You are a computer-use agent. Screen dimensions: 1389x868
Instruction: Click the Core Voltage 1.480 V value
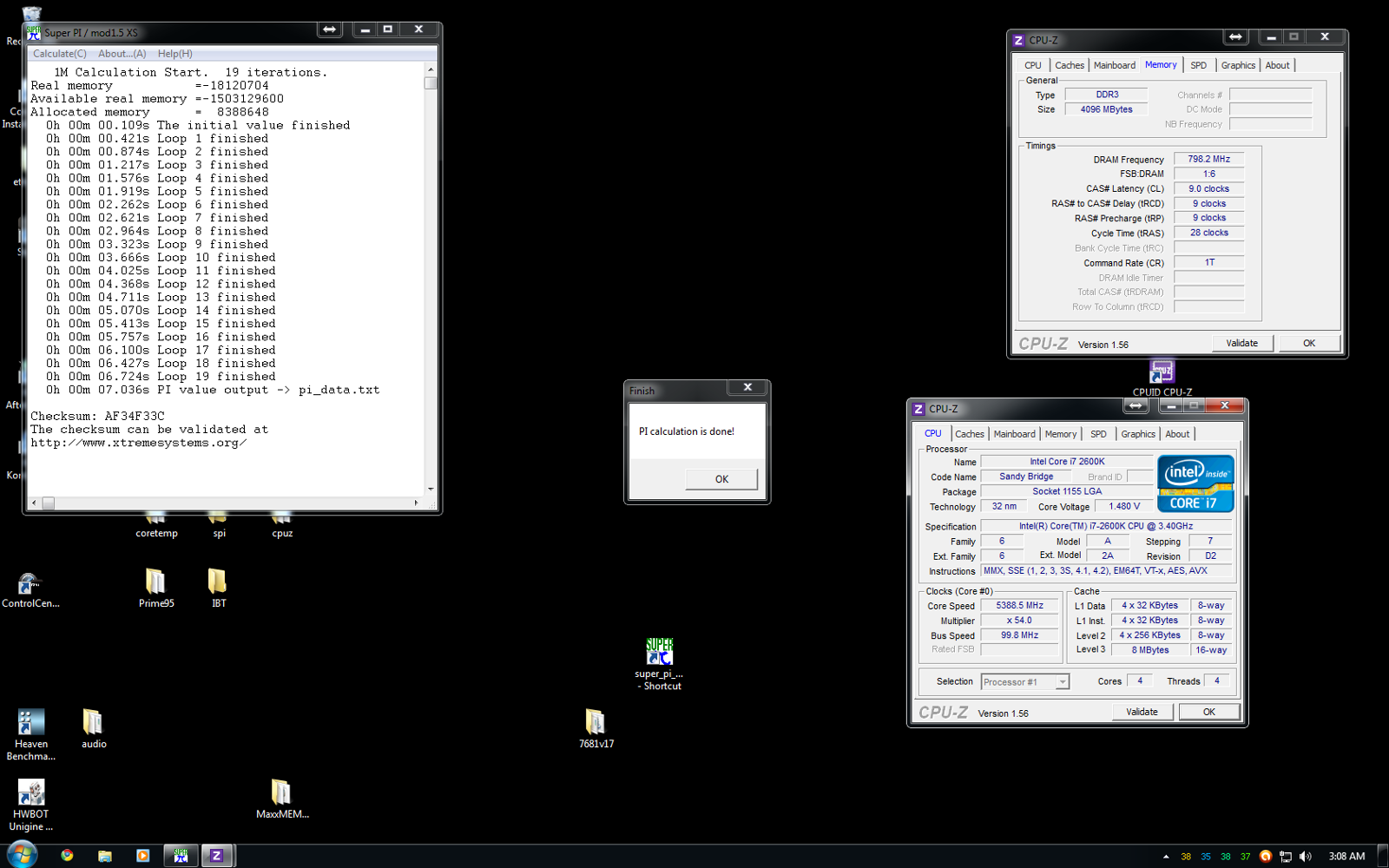[1124, 506]
